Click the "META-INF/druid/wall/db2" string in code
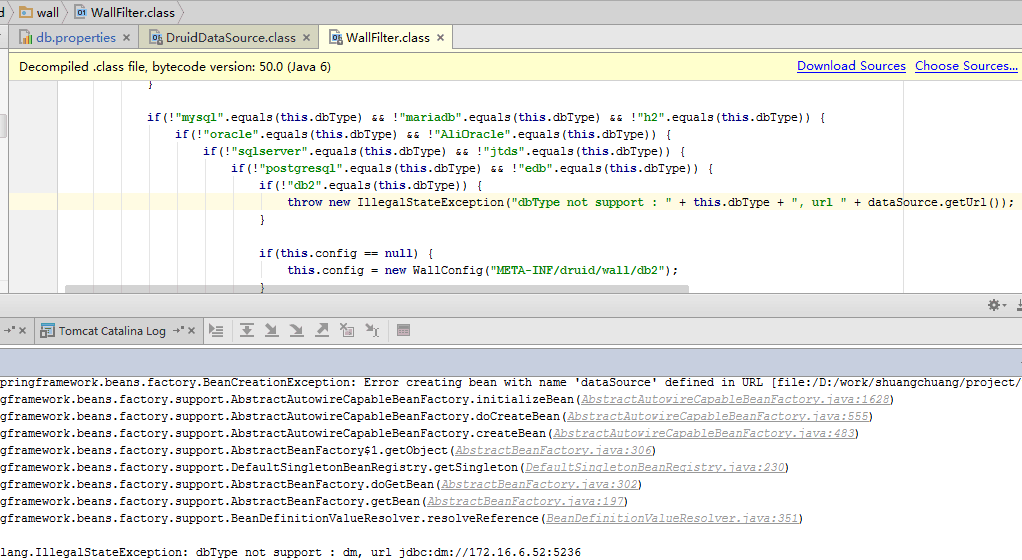This screenshot has height=560, width=1022. (577, 270)
